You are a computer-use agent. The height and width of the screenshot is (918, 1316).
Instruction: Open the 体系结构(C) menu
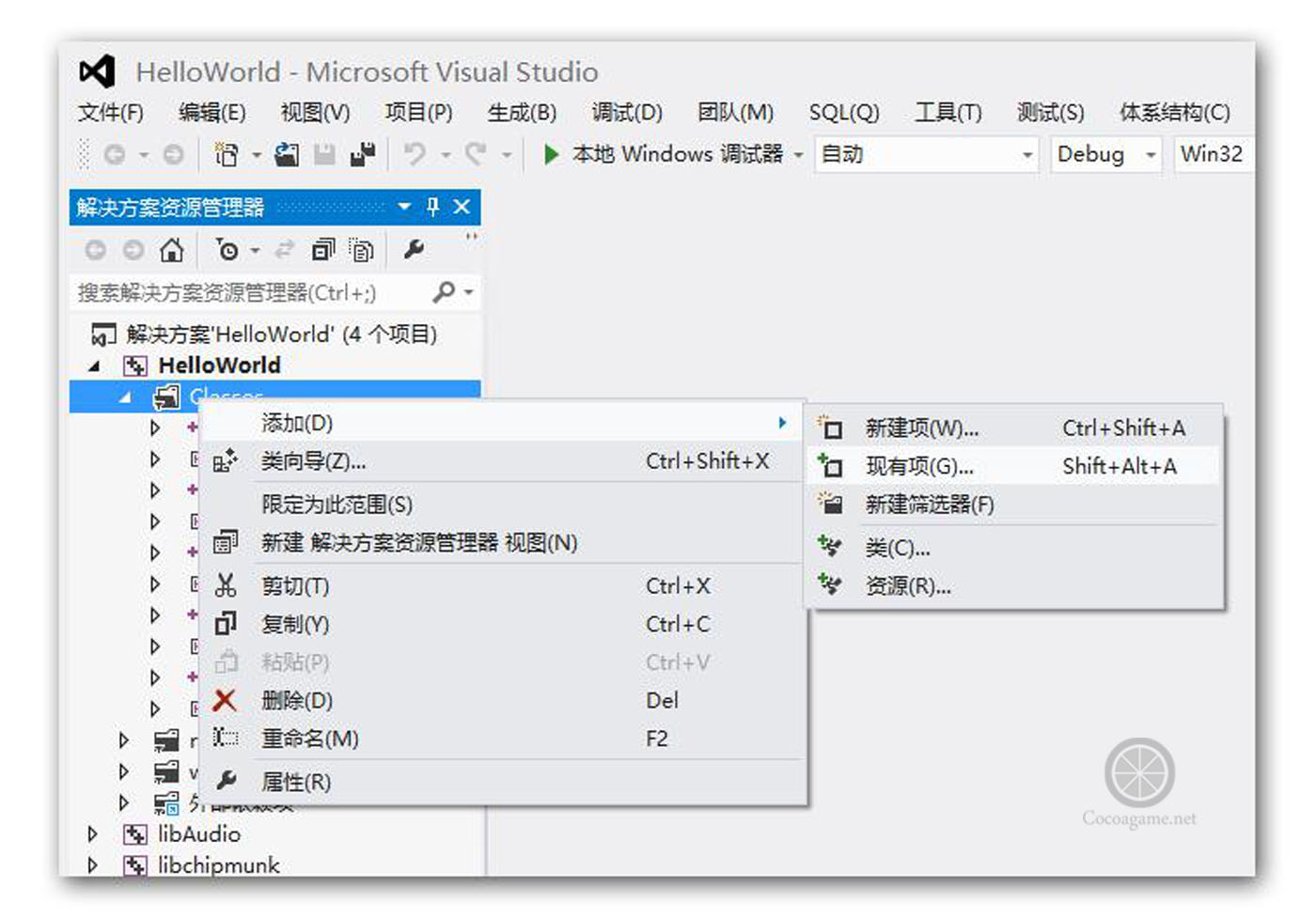(x=1175, y=113)
